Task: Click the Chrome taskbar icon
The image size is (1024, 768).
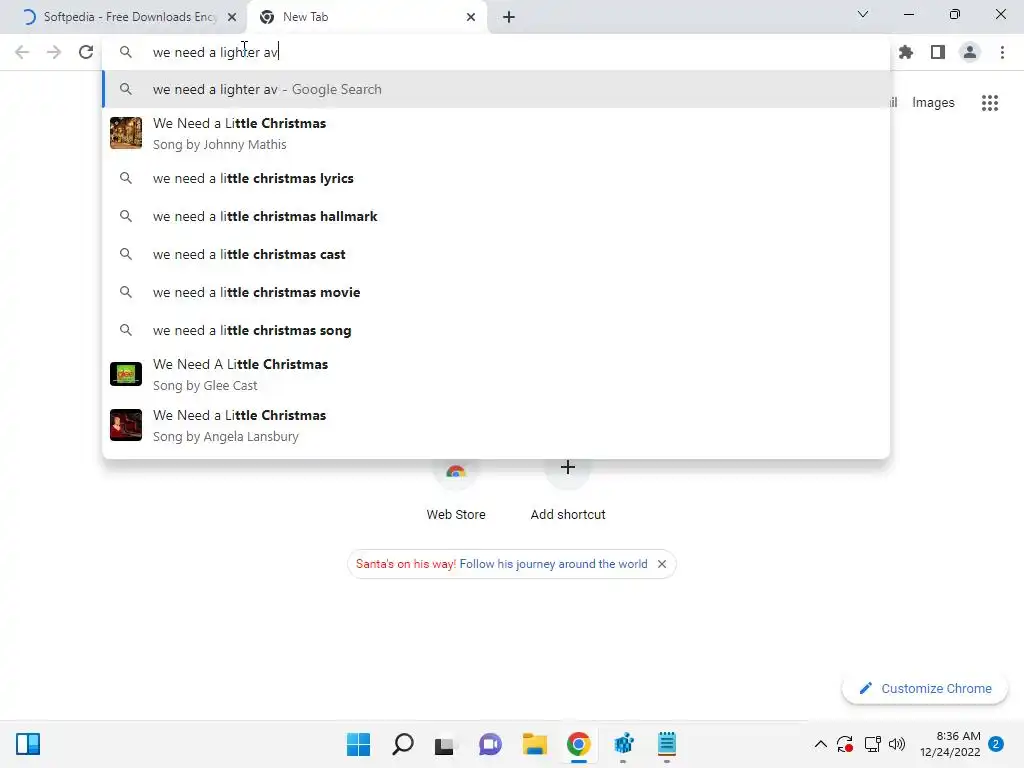Action: coord(579,744)
